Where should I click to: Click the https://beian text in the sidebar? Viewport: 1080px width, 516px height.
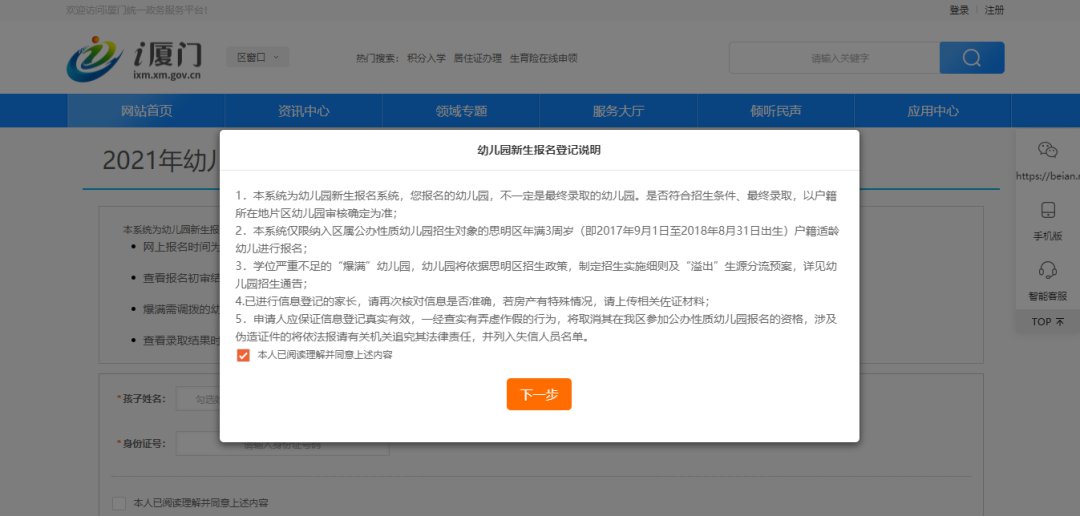tap(1047, 176)
